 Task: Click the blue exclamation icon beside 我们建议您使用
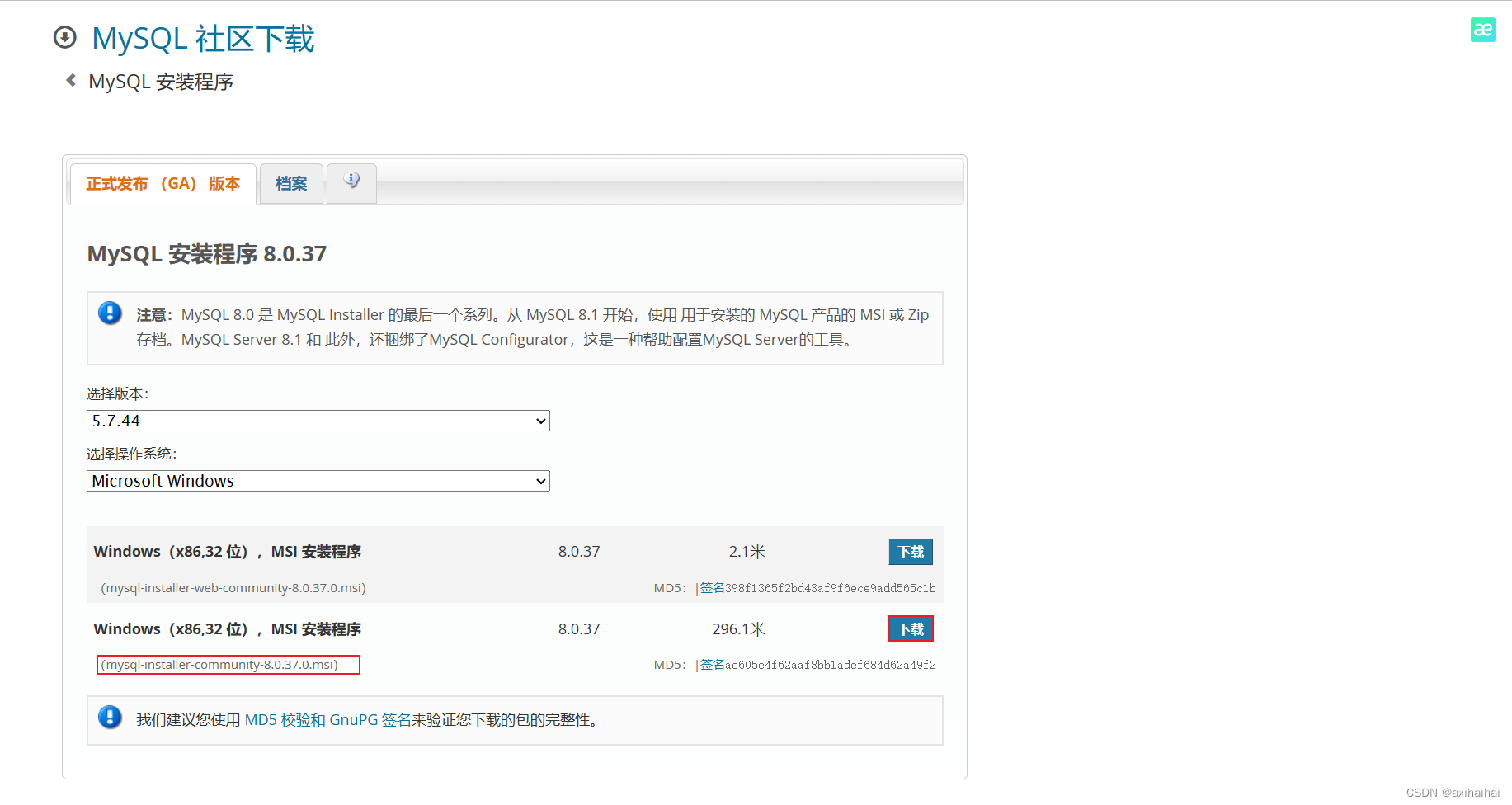110,718
